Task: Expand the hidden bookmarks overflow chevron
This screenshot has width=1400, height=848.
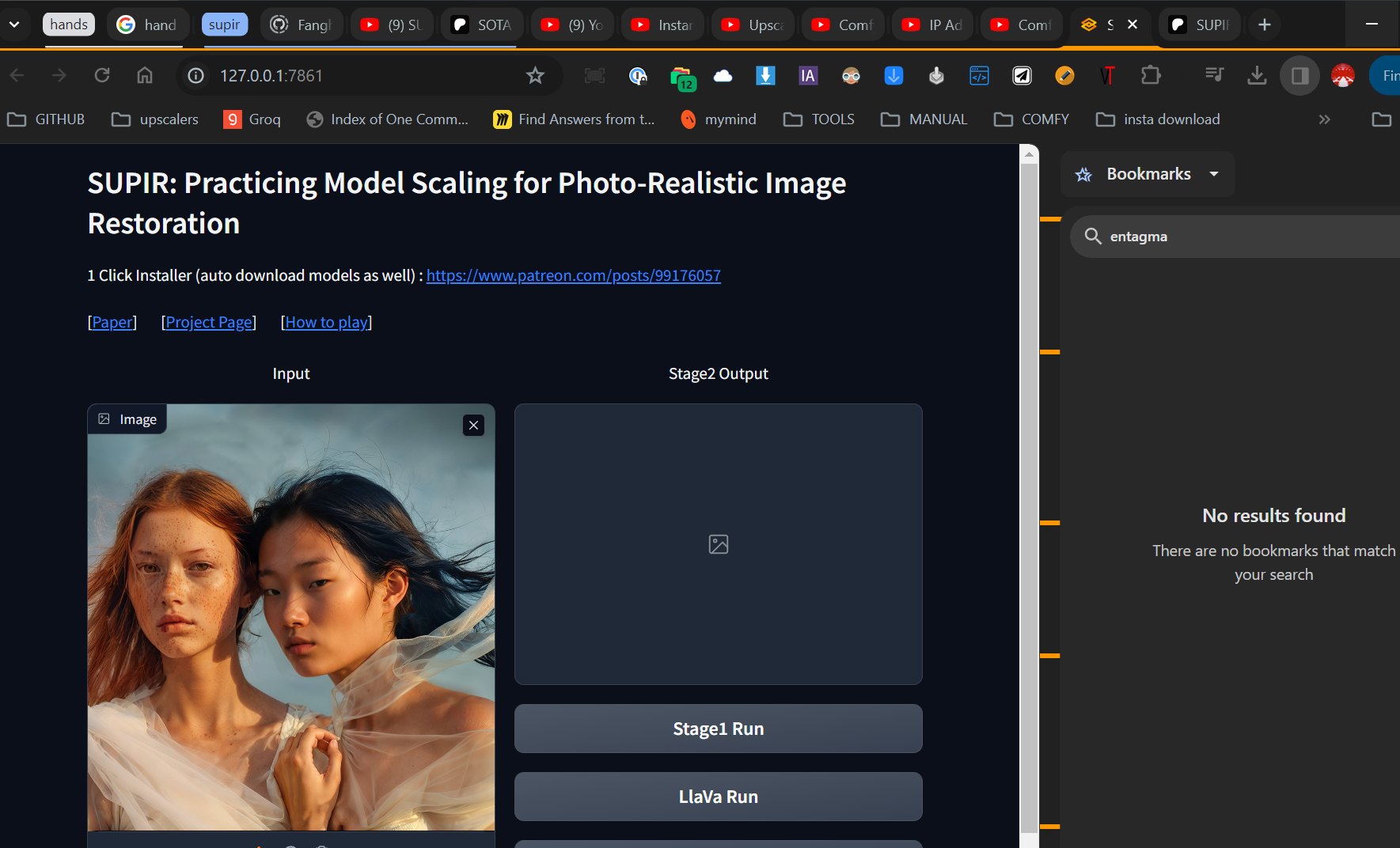Action: pyautogui.click(x=1324, y=119)
